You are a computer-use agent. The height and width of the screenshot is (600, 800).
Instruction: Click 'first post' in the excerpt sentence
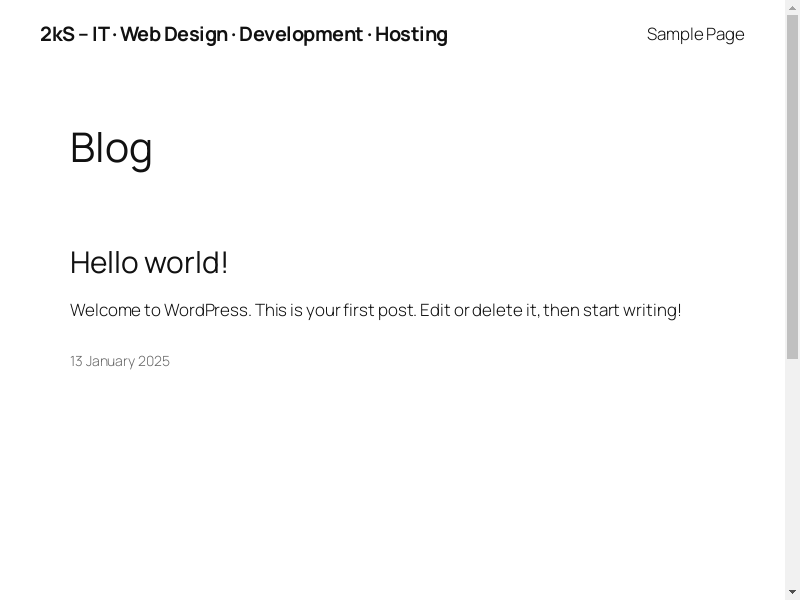coord(379,310)
